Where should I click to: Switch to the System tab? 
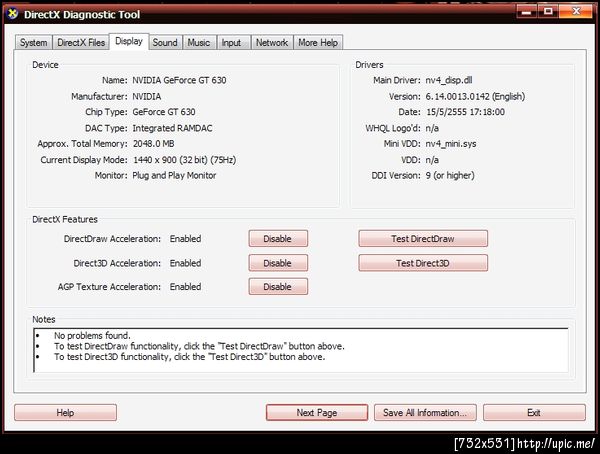tap(34, 42)
